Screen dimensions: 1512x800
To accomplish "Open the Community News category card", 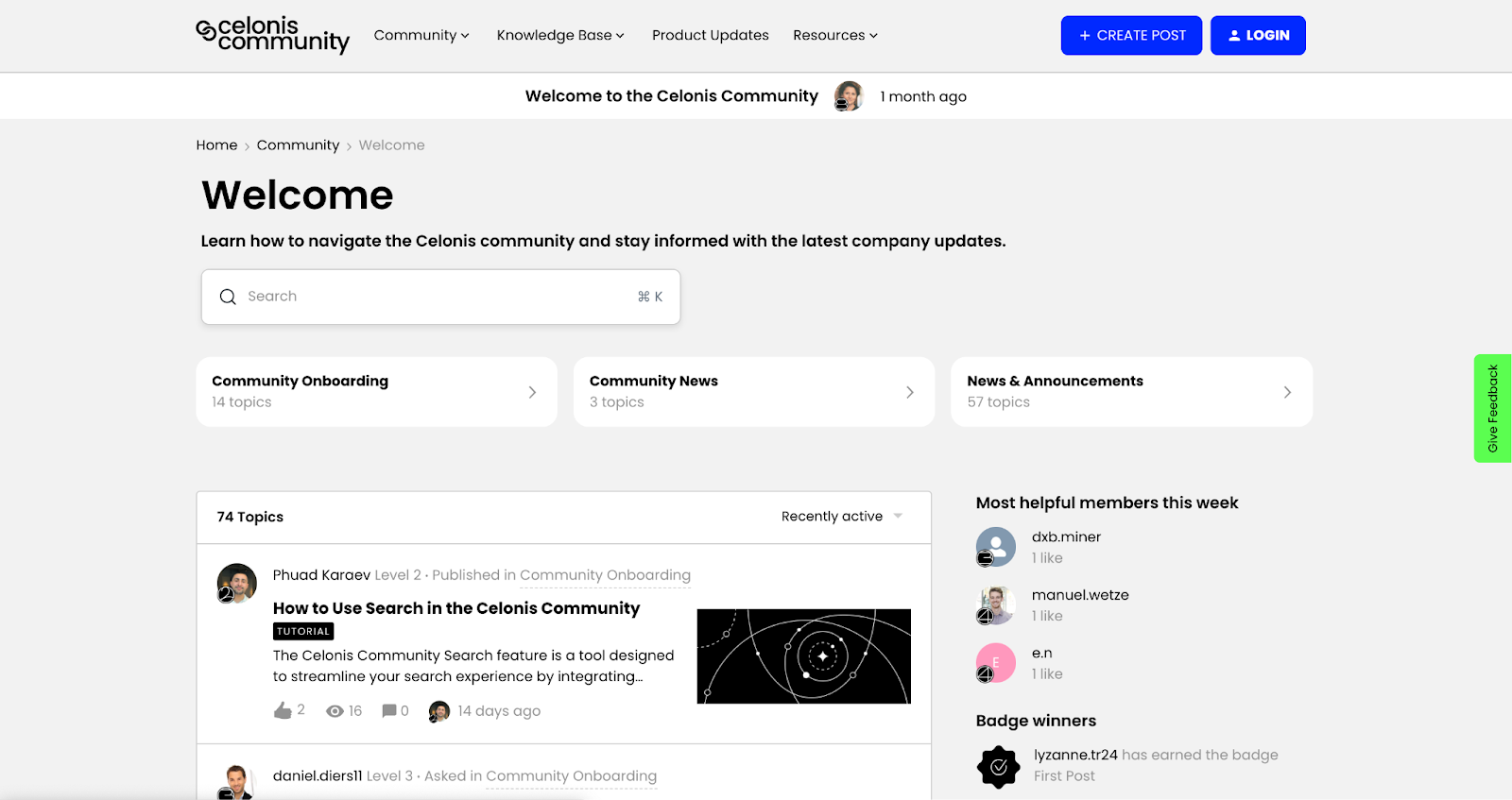I will [x=754, y=392].
